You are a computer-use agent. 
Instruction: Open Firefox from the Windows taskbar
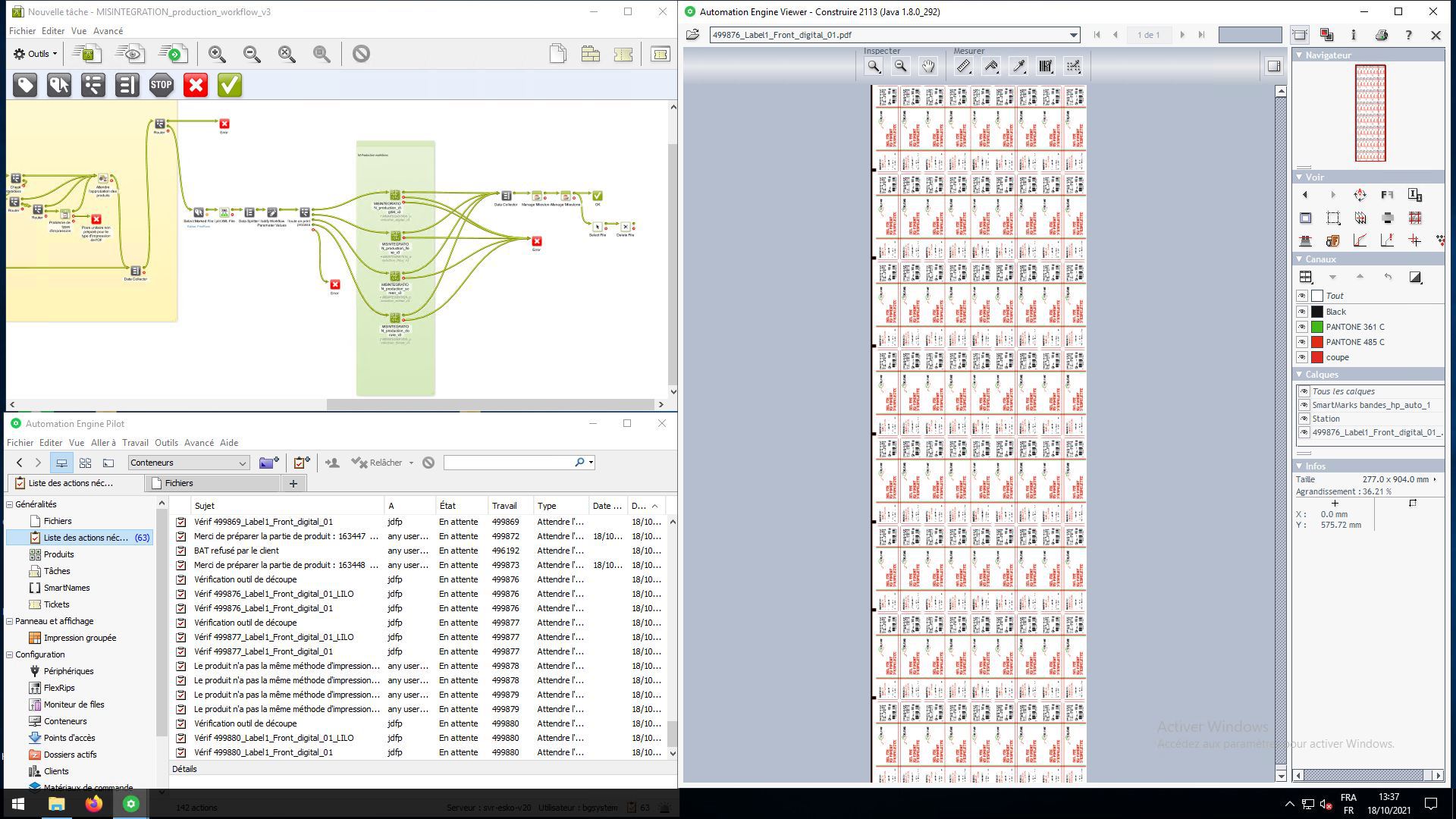pyautogui.click(x=93, y=804)
